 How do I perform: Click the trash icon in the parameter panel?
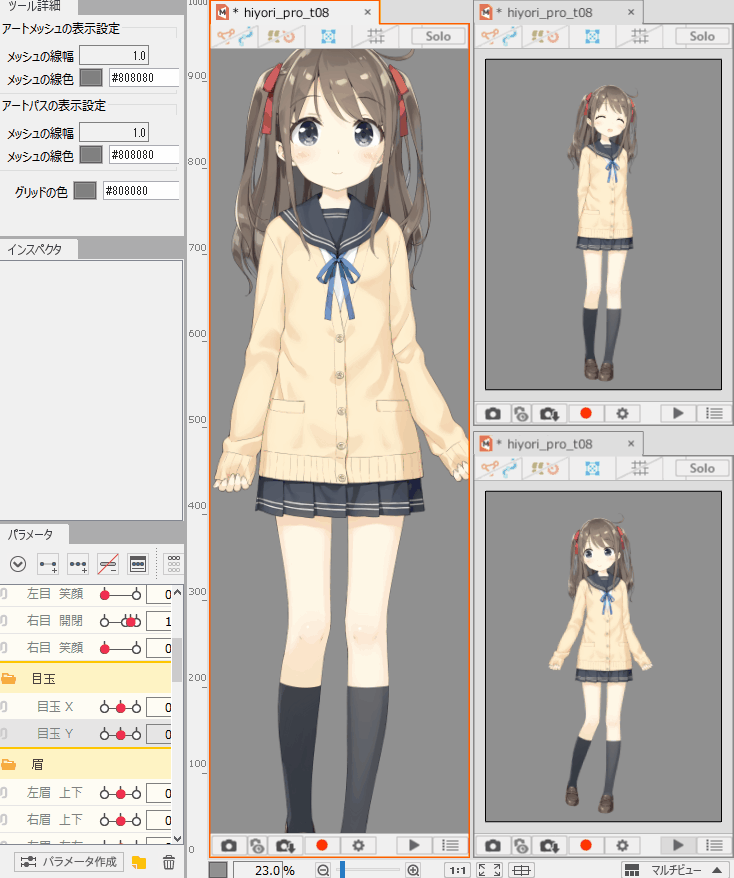point(169,862)
